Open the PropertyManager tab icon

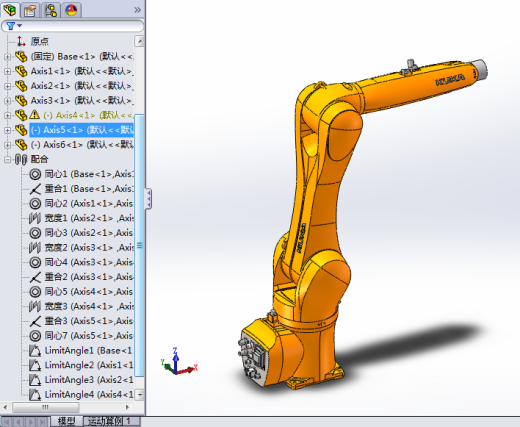(x=30, y=10)
